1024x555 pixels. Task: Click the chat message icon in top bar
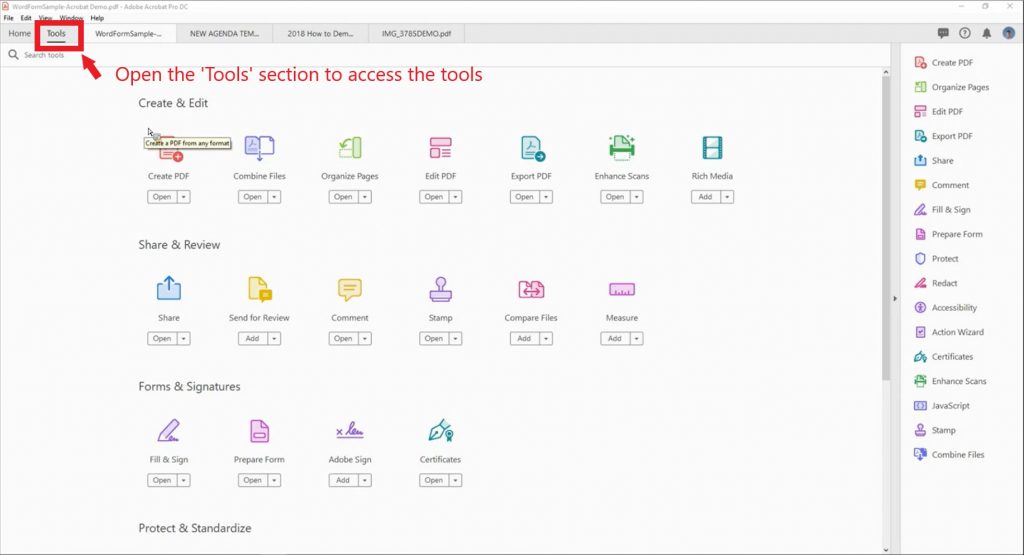(943, 33)
